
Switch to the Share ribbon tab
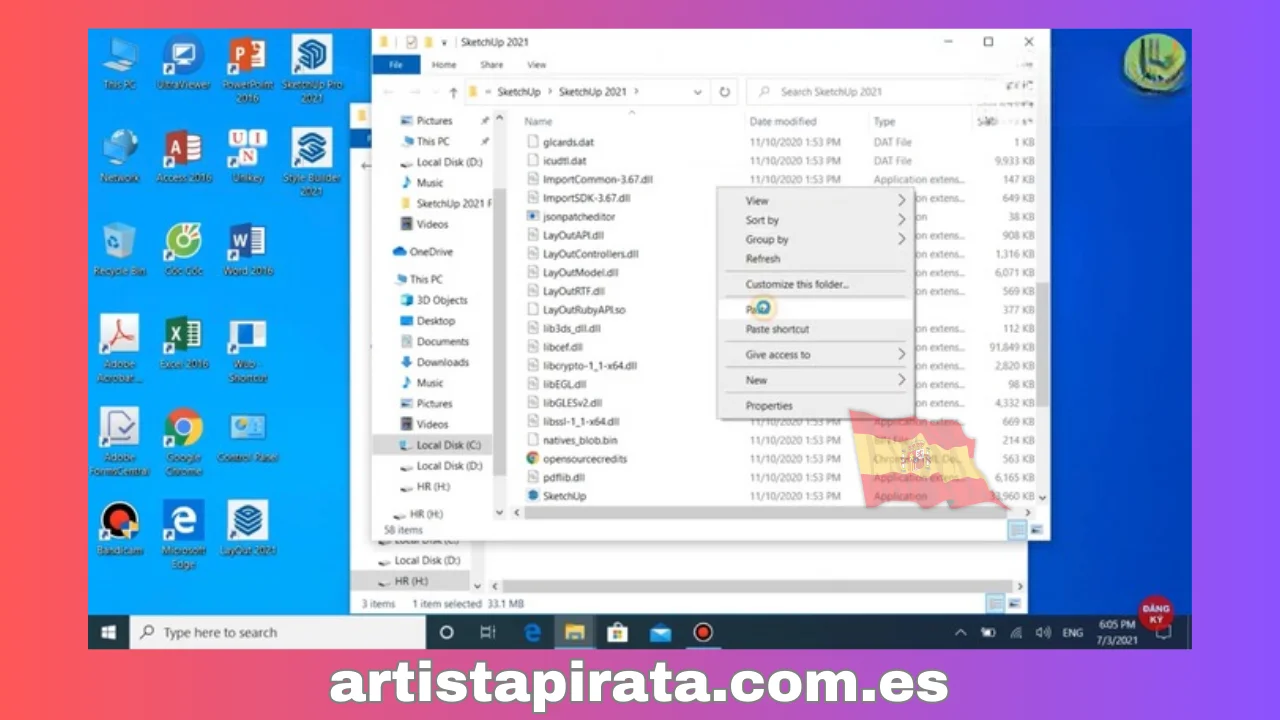491,64
